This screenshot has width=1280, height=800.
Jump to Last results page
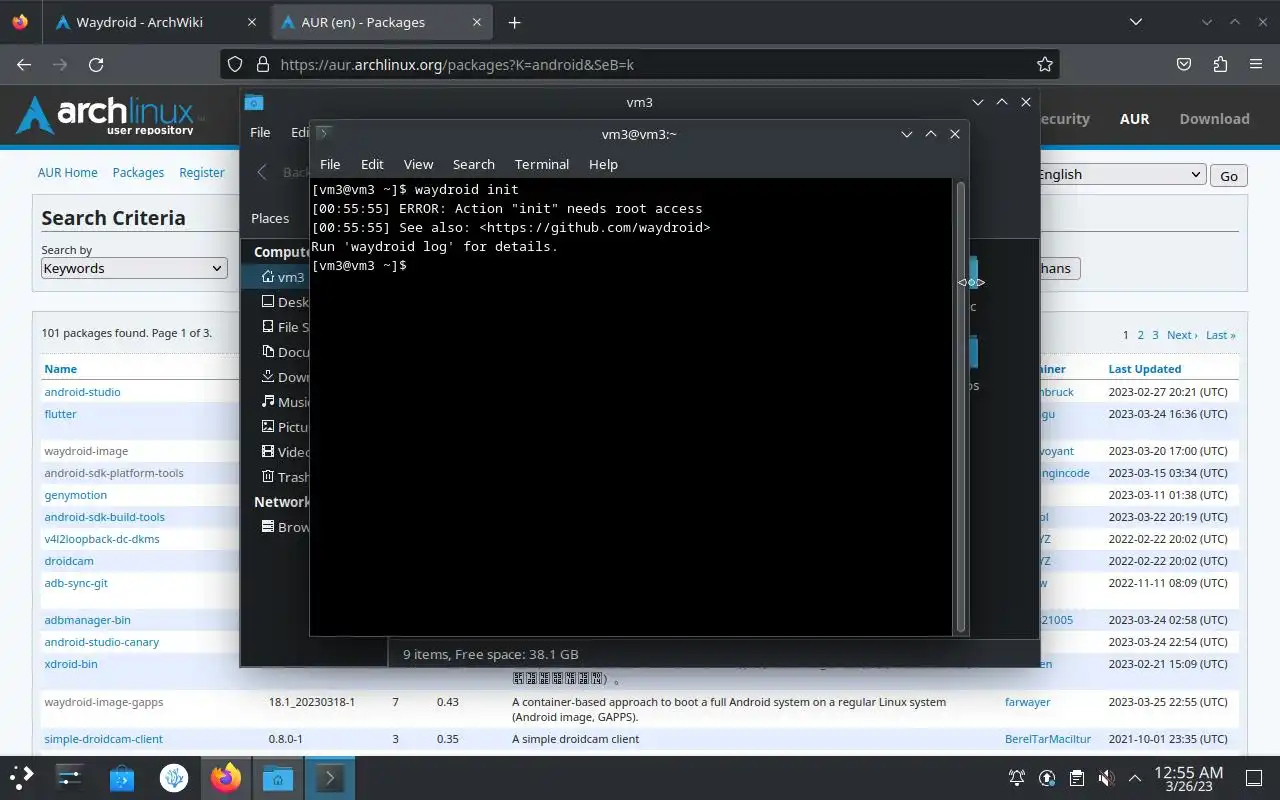[x=1220, y=335]
